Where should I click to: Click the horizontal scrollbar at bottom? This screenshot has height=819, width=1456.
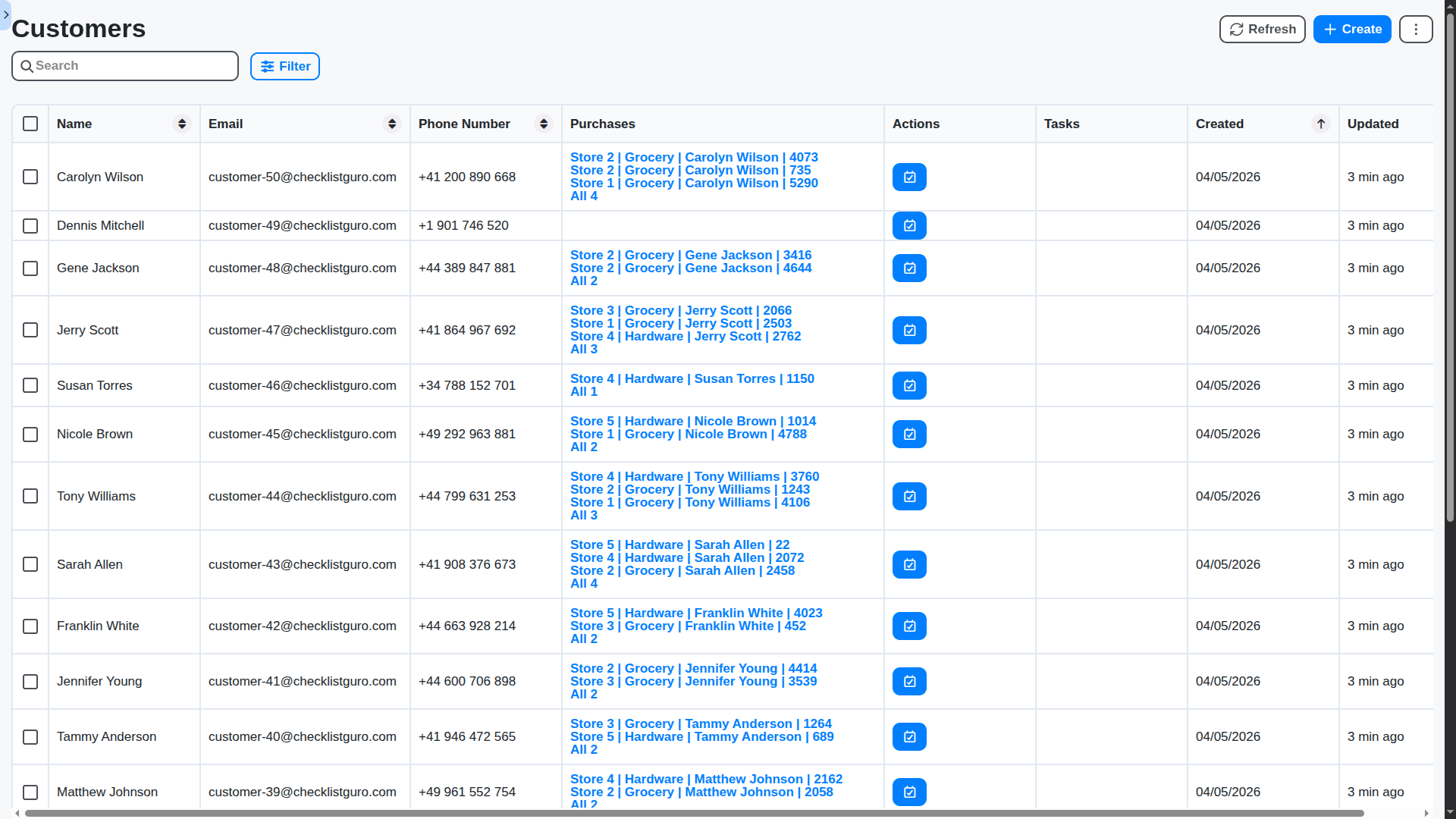[694, 813]
